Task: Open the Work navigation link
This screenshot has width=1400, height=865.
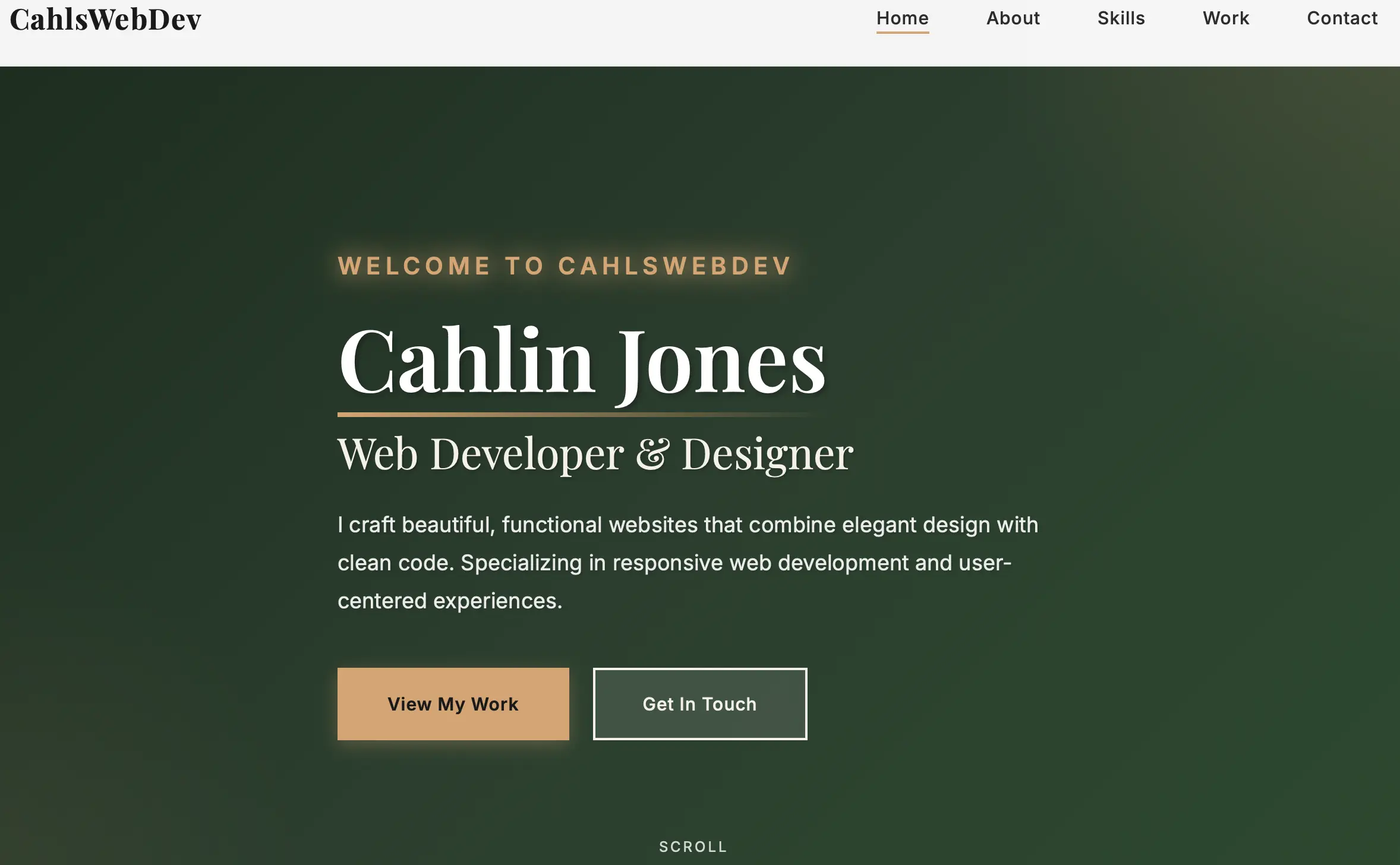Action: point(1225,18)
